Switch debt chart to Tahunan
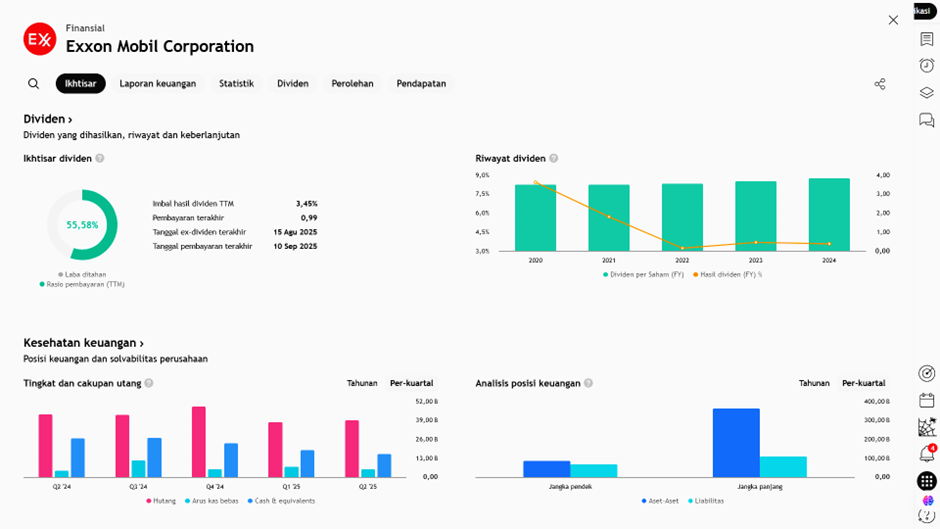 pos(362,383)
